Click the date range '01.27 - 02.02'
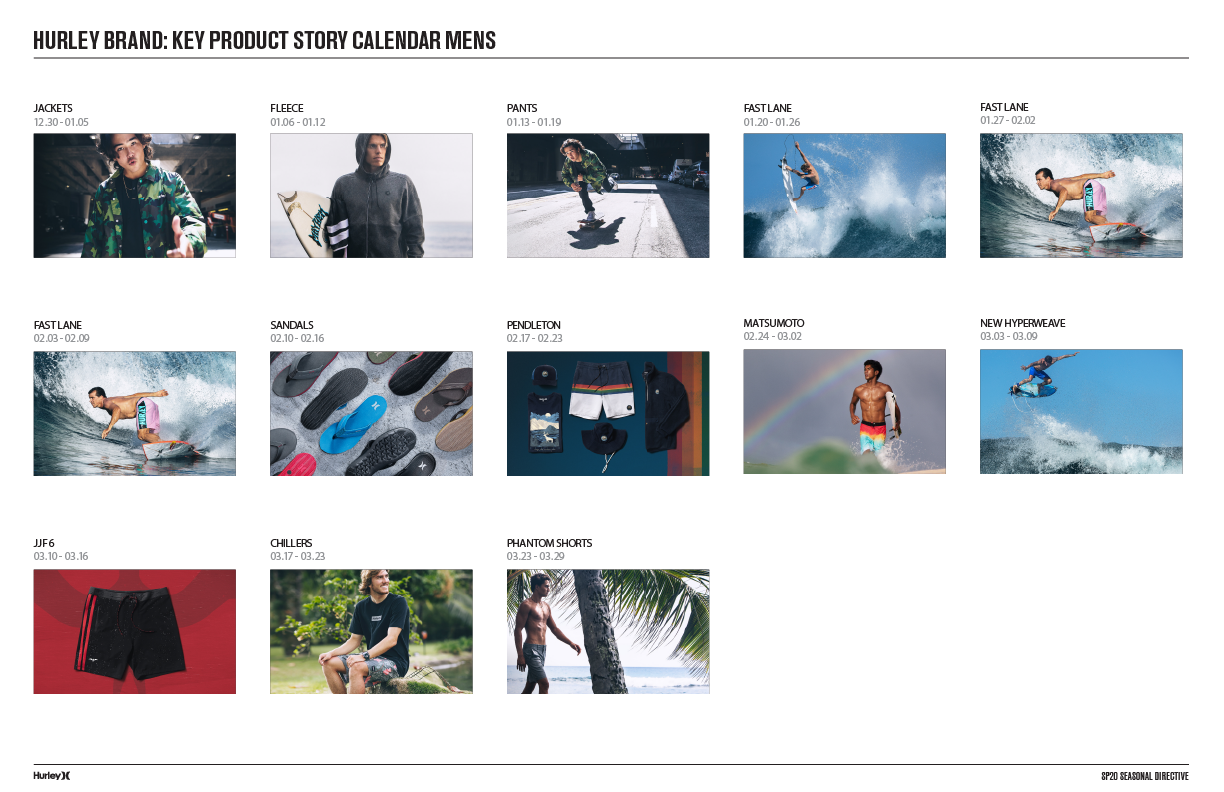The width and height of the screenshot is (1224, 792). pyautogui.click(x=1008, y=120)
